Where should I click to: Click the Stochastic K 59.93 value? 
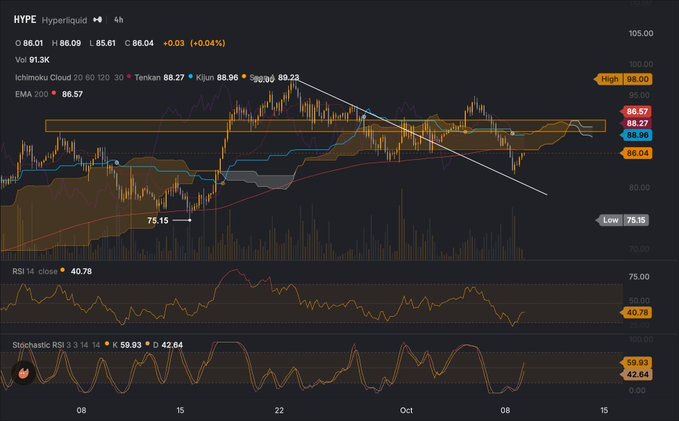click(x=131, y=345)
